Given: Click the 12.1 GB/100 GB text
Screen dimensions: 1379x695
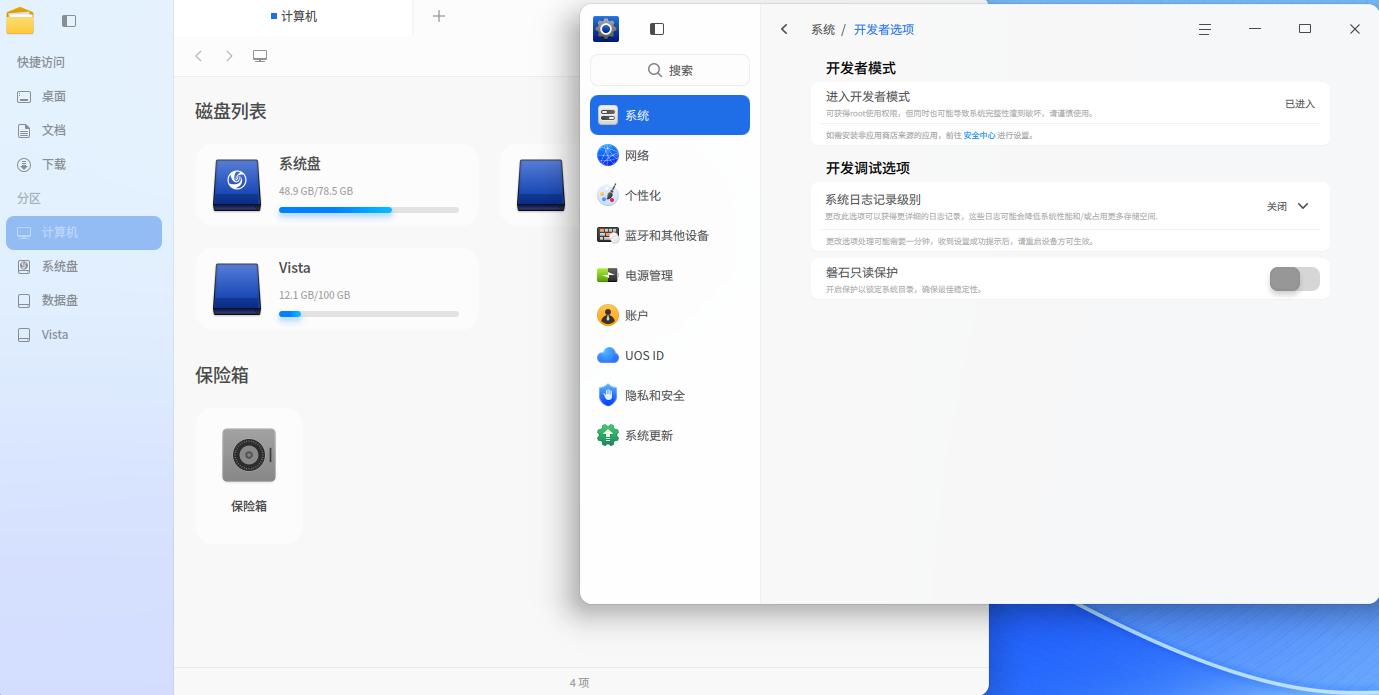Looking at the screenshot, I should [x=315, y=294].
